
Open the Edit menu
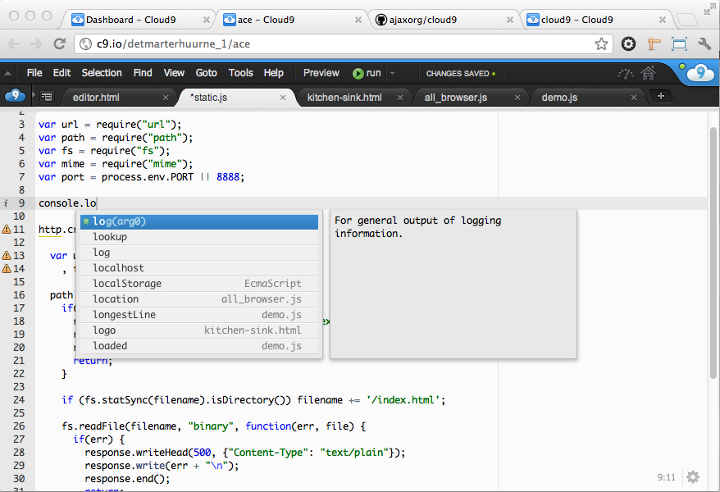62,73
